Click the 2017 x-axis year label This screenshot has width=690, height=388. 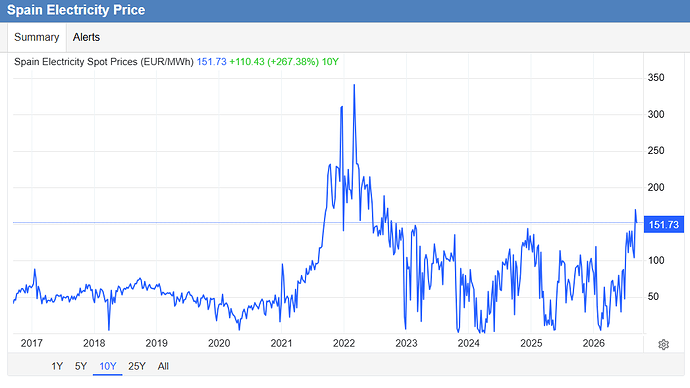32,343
